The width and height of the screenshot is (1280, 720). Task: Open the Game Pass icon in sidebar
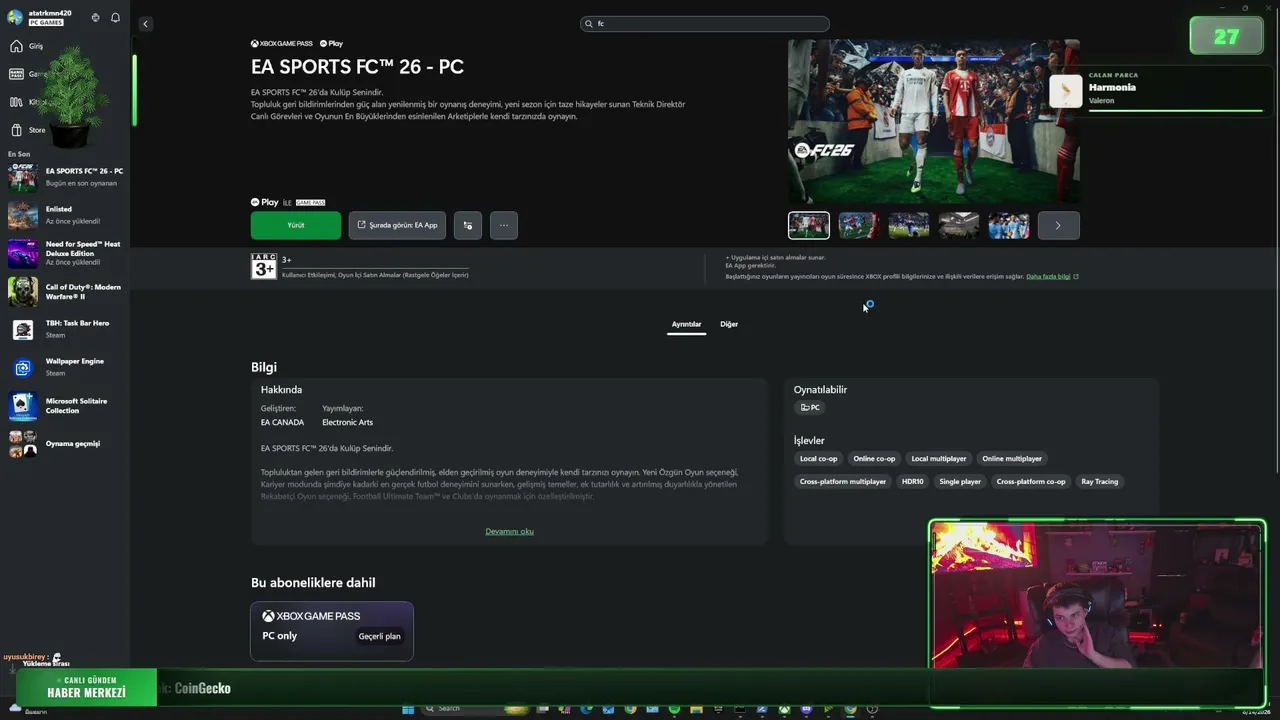pyautogui.click(x=16, y=74)
